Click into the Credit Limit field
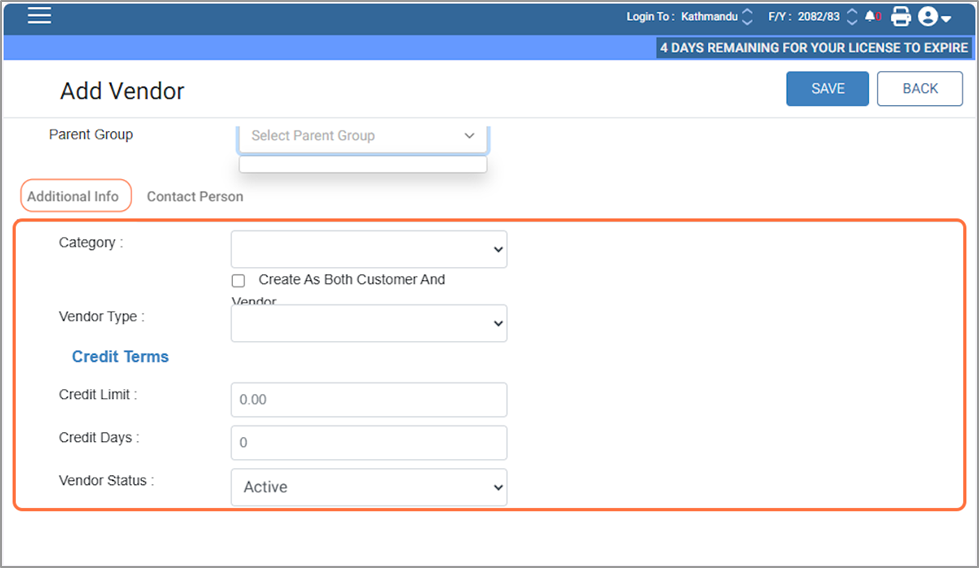This screenshot has height=568, width=979. point(368,399)
